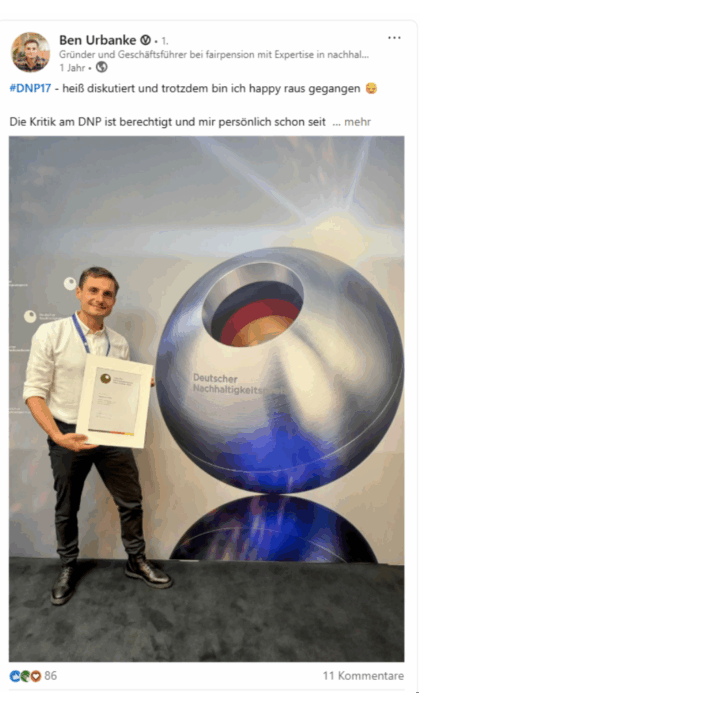View the 86 reactions list
The image size is (705, 705).
tap(50, 676)
